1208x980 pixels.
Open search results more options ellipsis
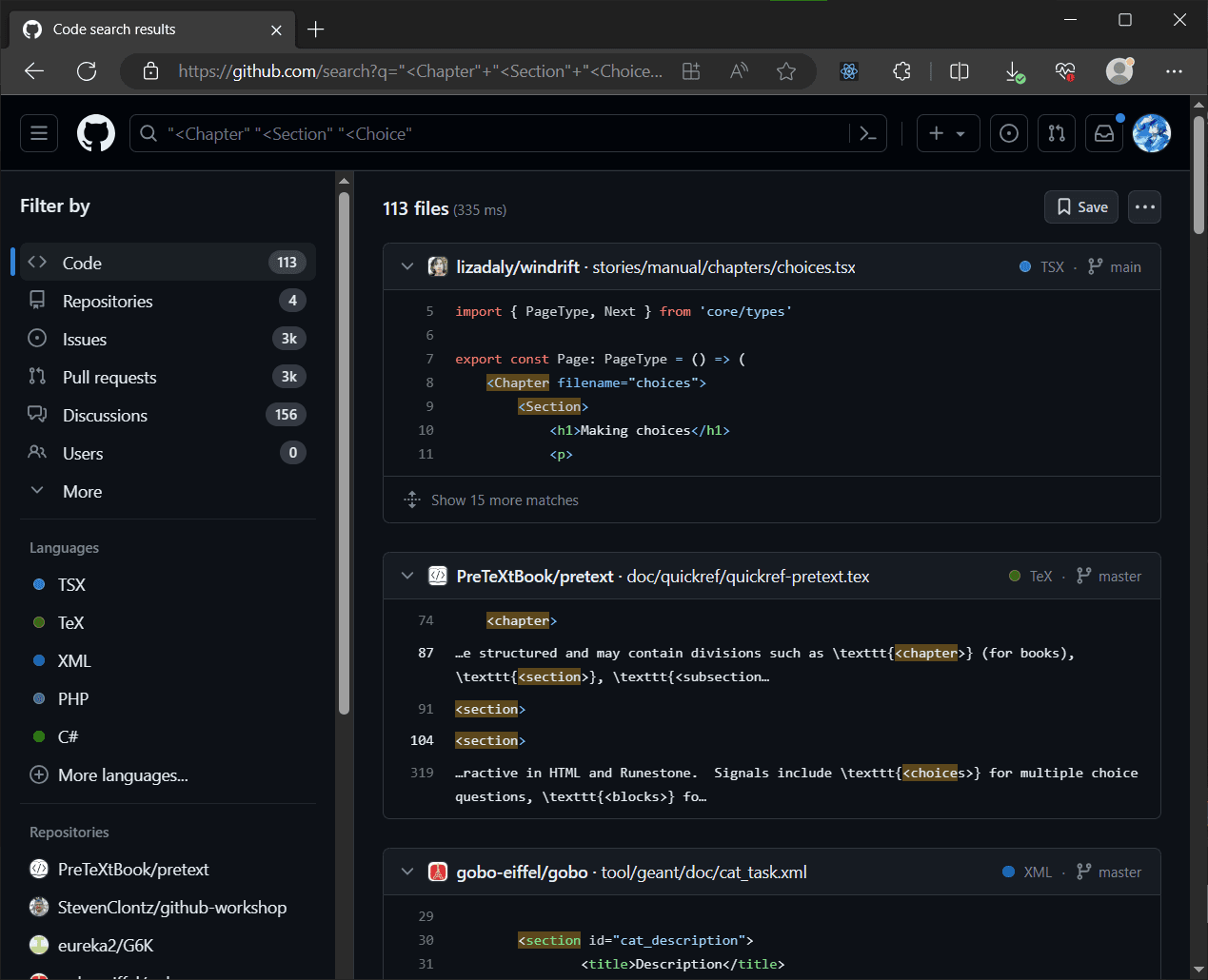(x=1145, y=206)
